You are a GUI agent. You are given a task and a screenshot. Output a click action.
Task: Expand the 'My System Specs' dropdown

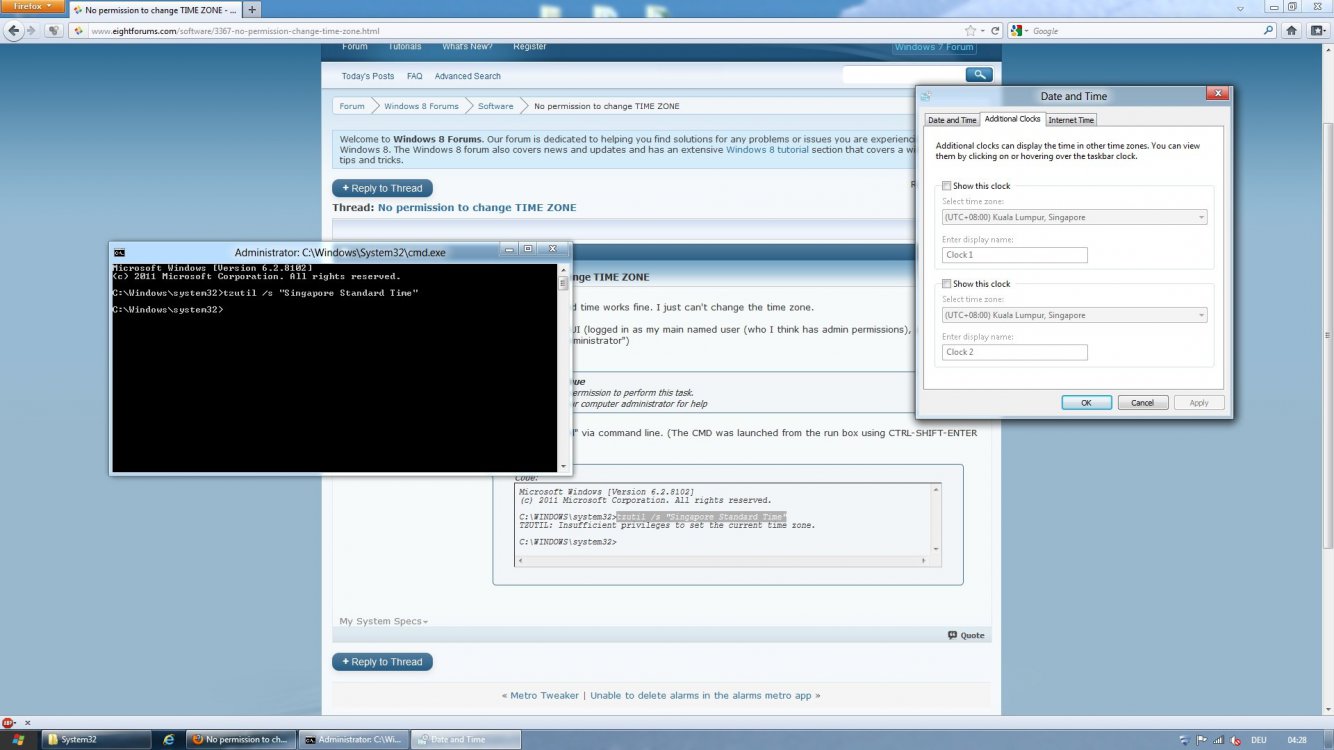(x=383, y=622)
